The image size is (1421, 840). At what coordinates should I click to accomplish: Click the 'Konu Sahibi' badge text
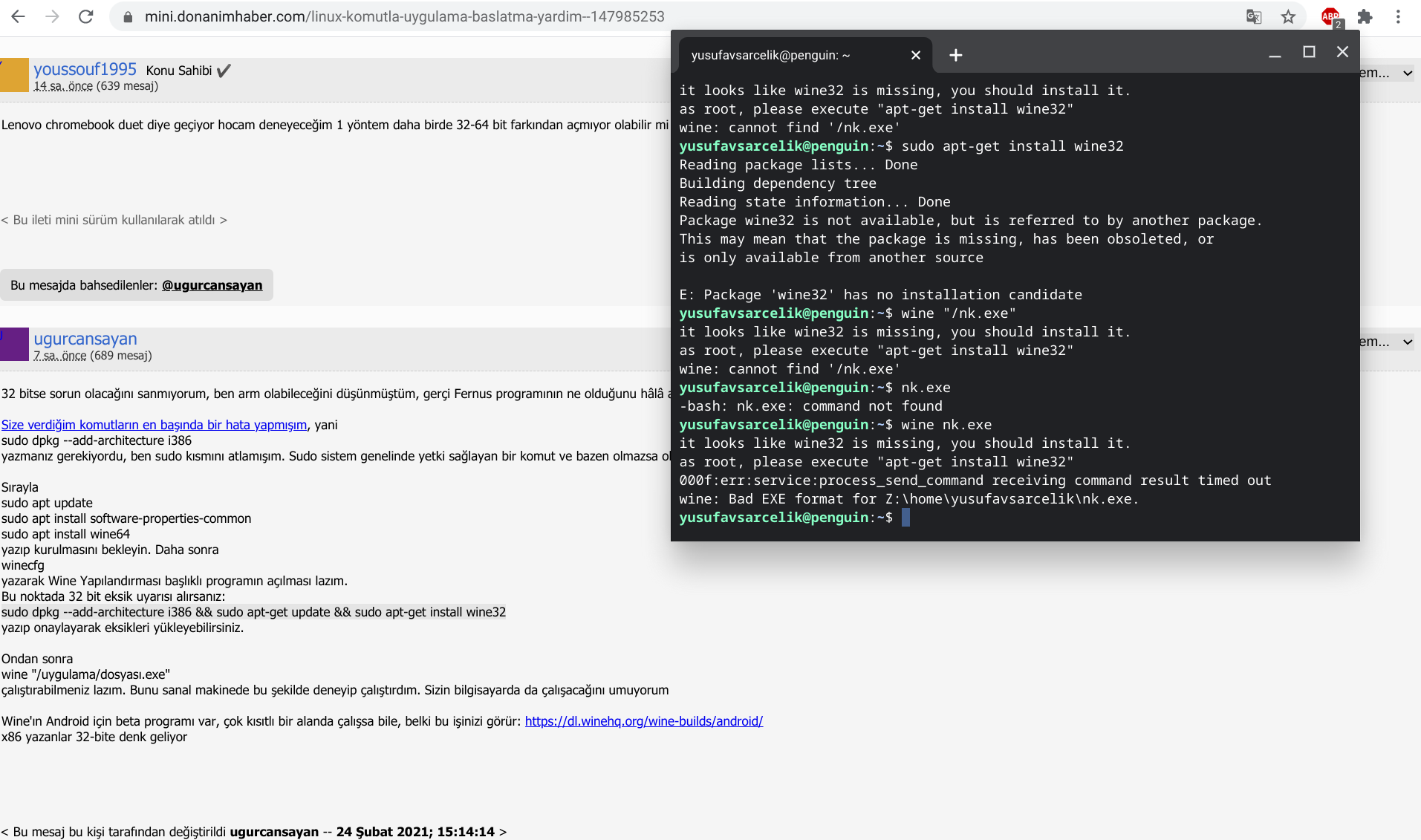(x=179, y=71)
